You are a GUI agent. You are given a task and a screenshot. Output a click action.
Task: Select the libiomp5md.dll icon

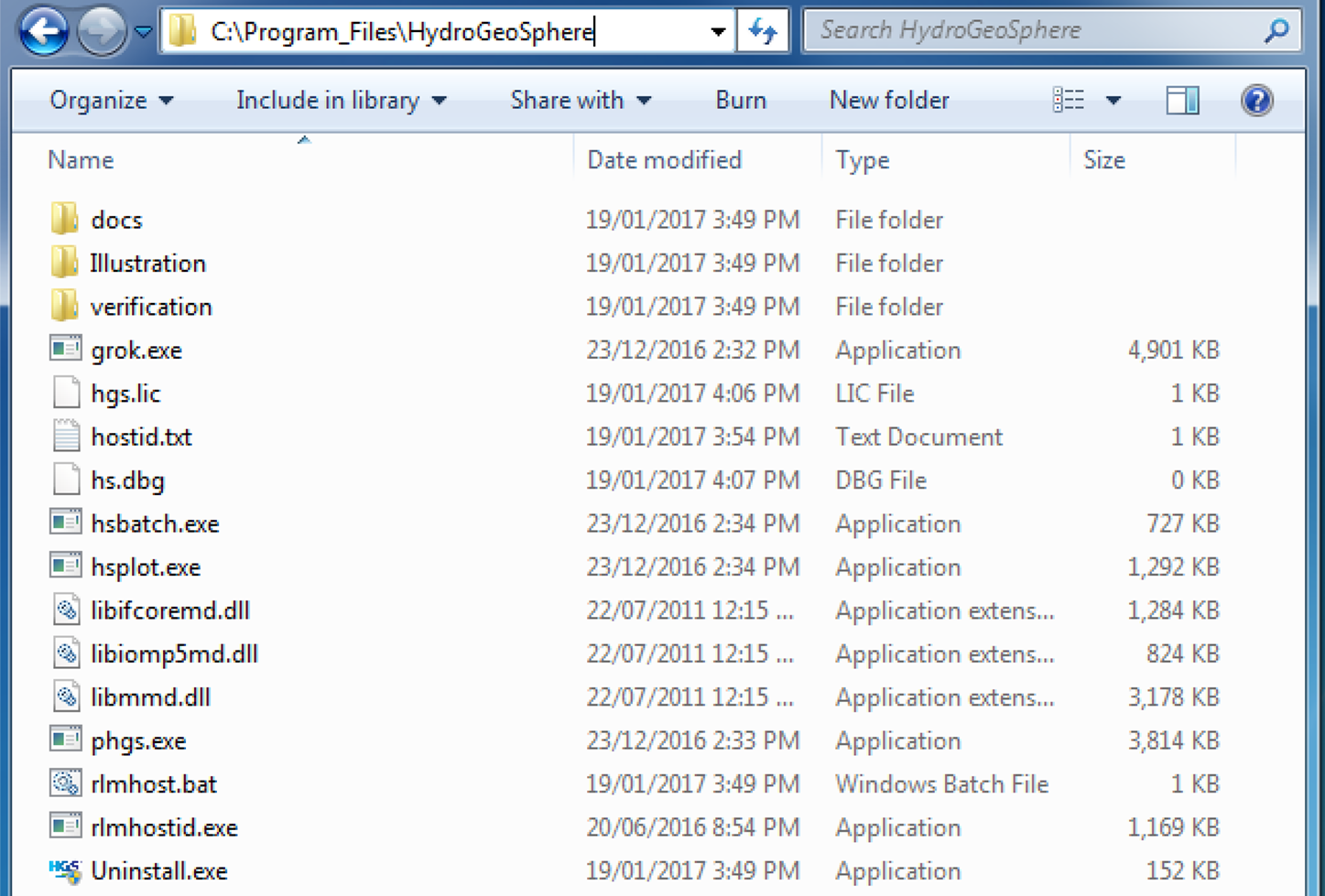[66, 653]
